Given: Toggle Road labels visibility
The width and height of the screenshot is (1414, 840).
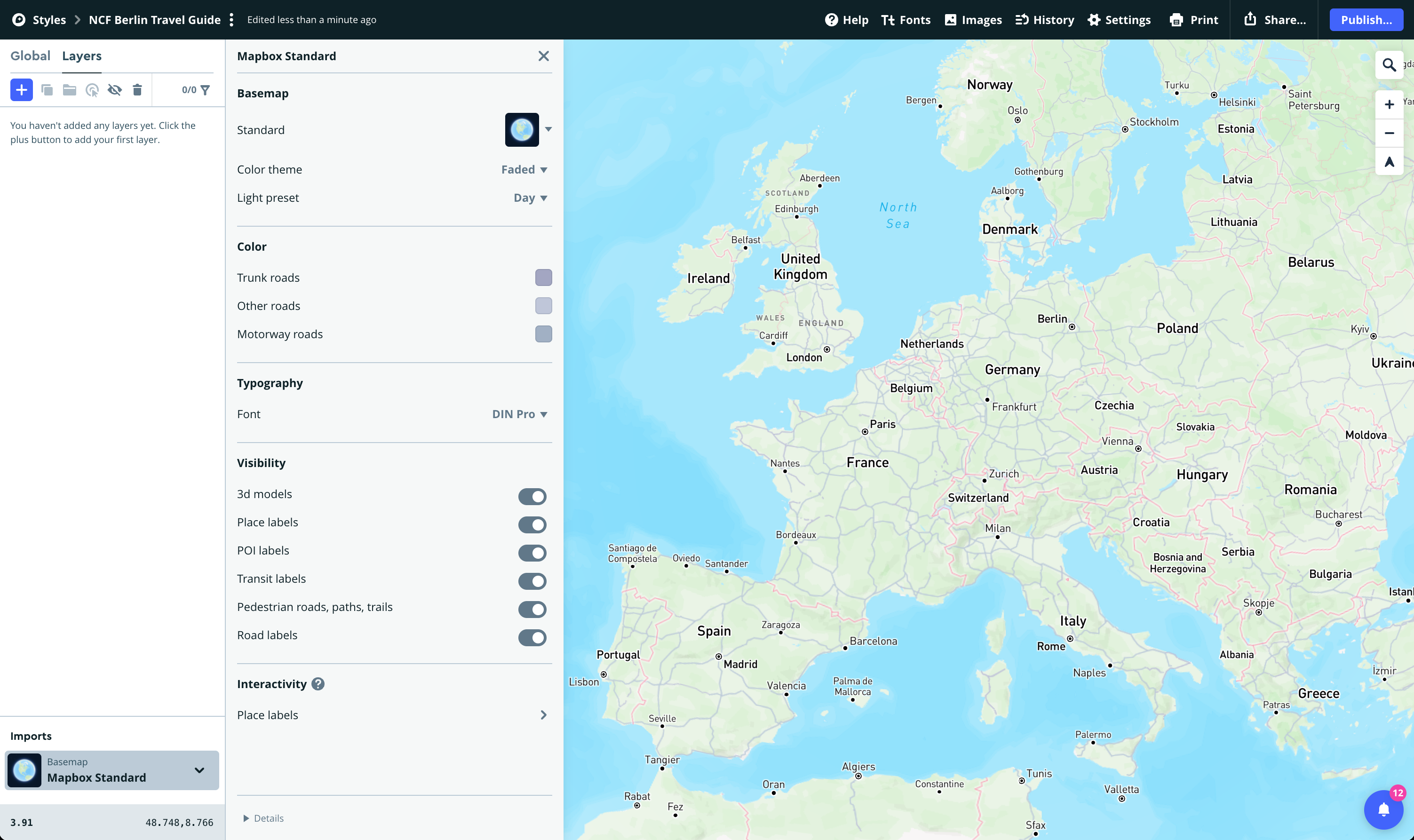Looking at the screenshot, I should pos(532,638).
